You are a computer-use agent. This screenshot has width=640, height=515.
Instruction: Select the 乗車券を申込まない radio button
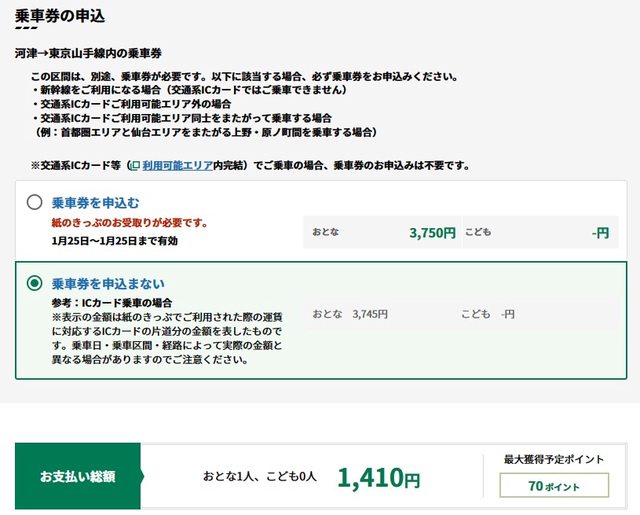tap(35, 283)
